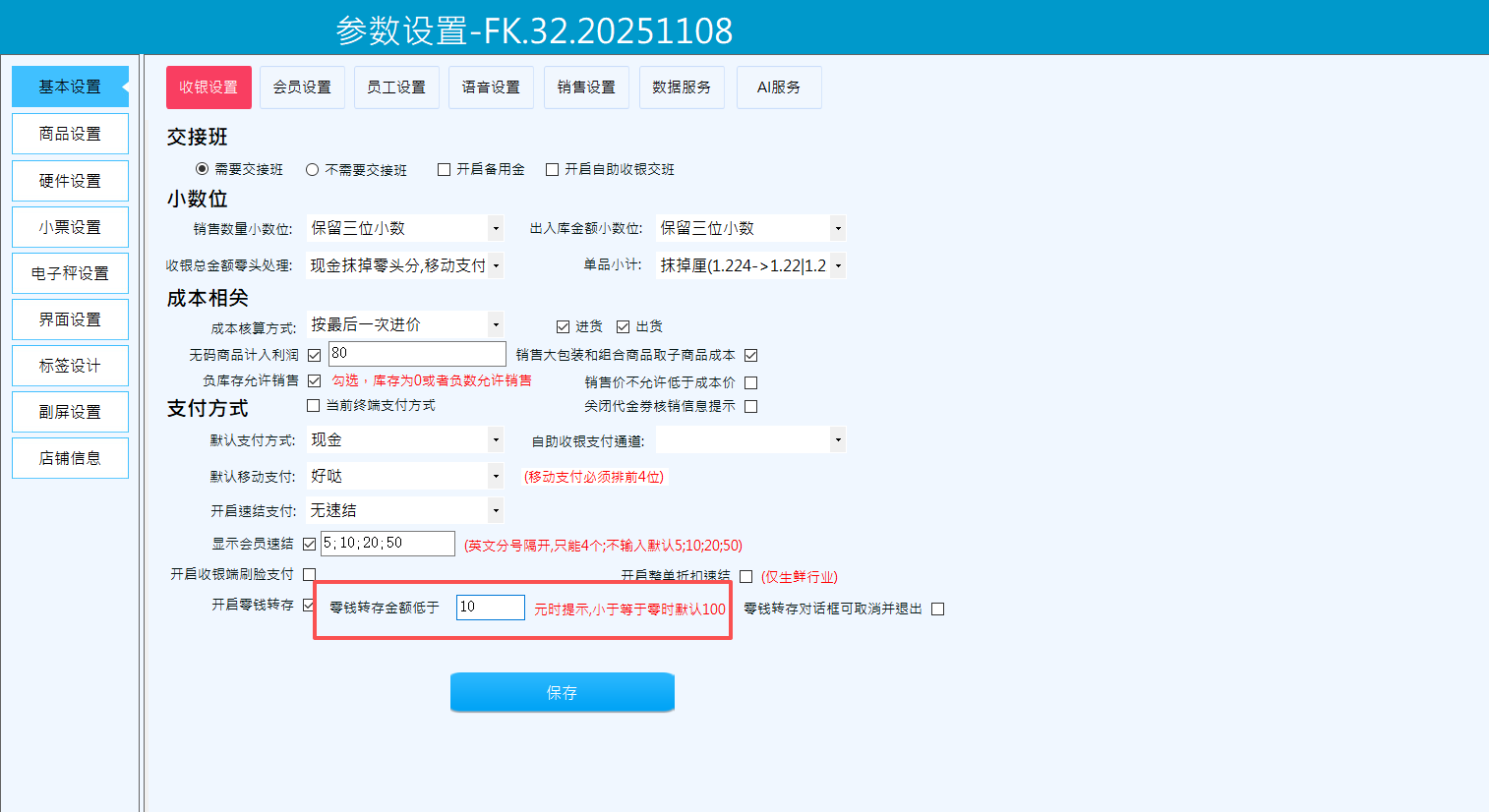The width and height of the screenshot is (1489, 812).
Task: Open the 小票设置 sidebar item
Action: [x=70, y=227]
